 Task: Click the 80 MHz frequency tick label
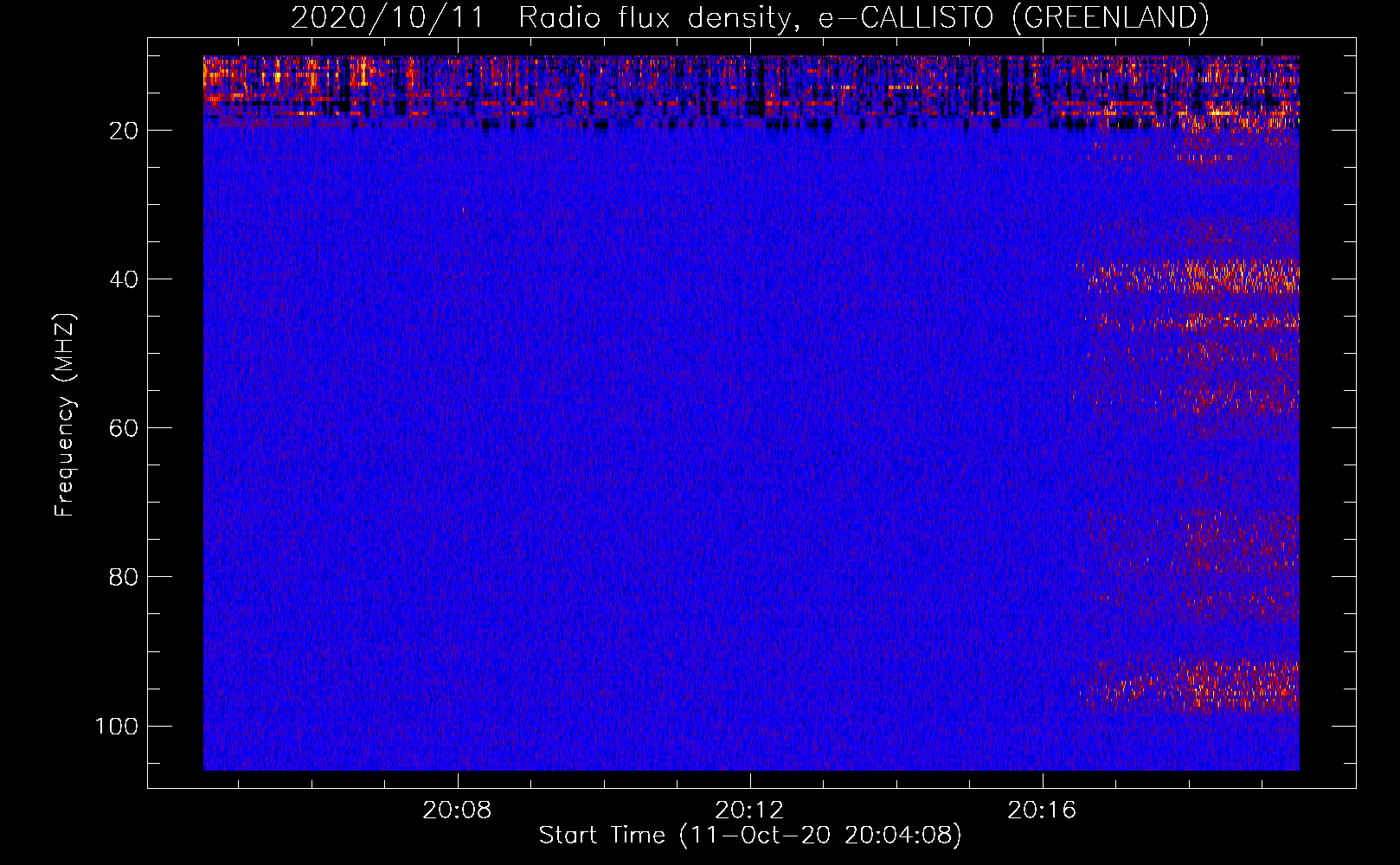[x=124, y=577]
